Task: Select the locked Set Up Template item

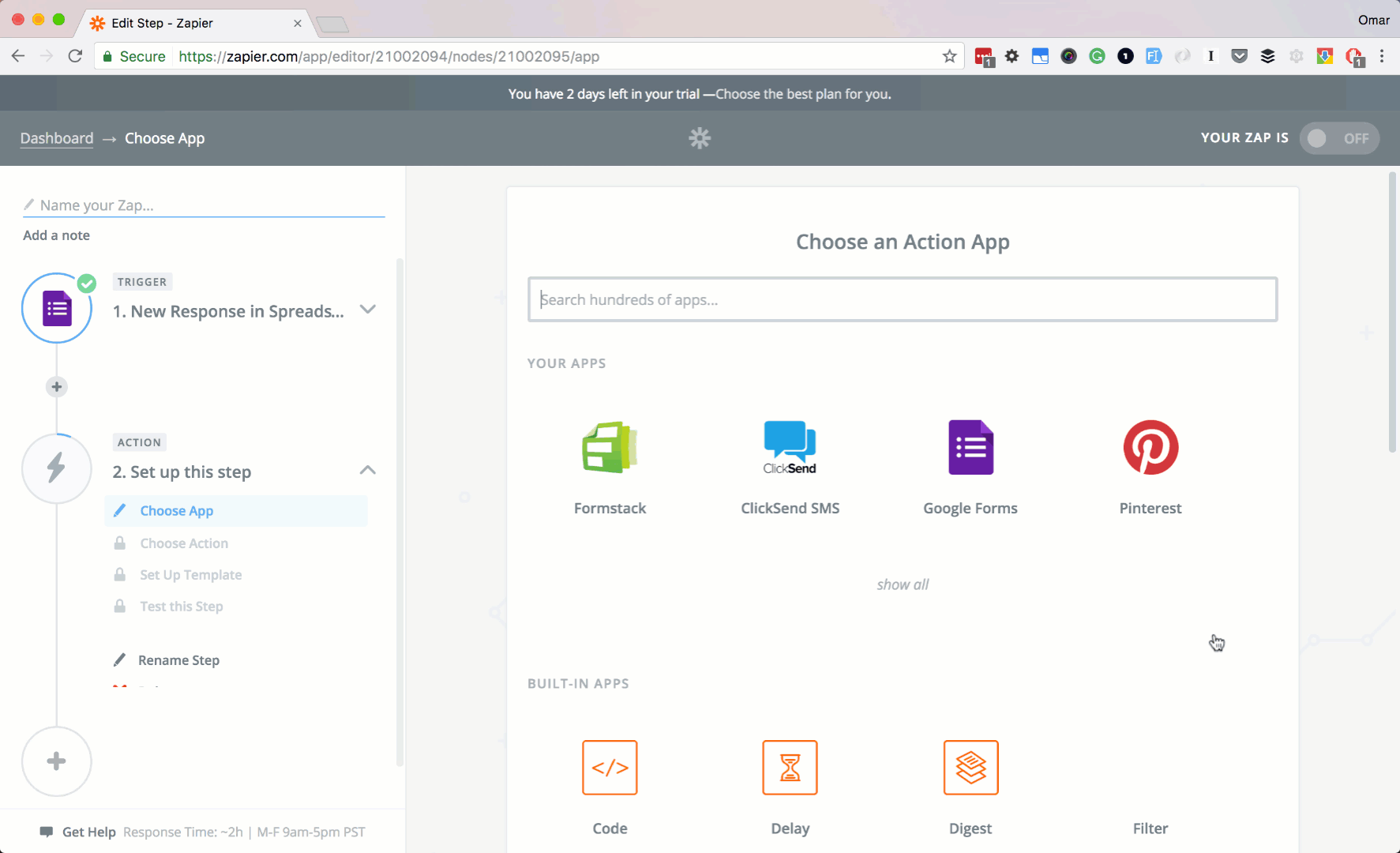Action: coord(190,575)
